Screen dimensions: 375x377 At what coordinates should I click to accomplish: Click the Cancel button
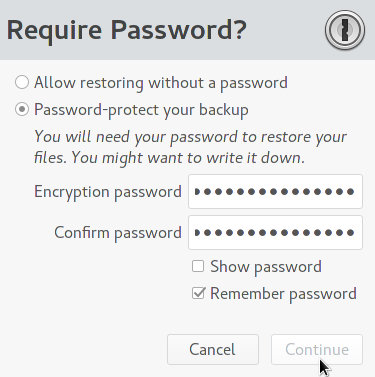coord(213,349)
